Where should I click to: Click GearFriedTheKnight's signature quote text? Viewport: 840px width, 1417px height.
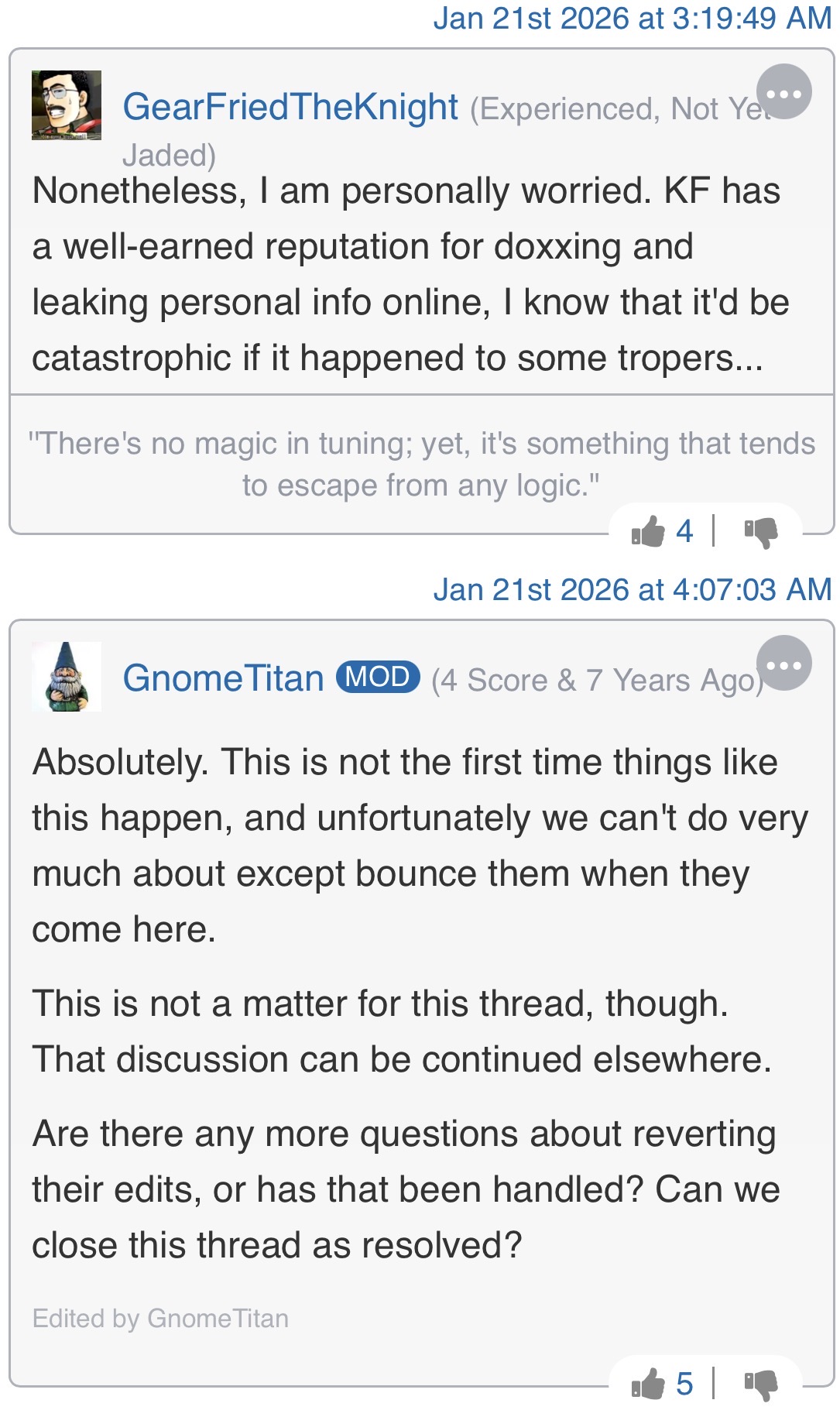(421, 465)
